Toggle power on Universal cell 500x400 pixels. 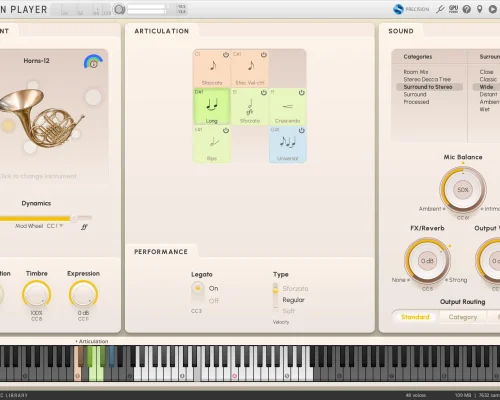click(x=302, y=130)
